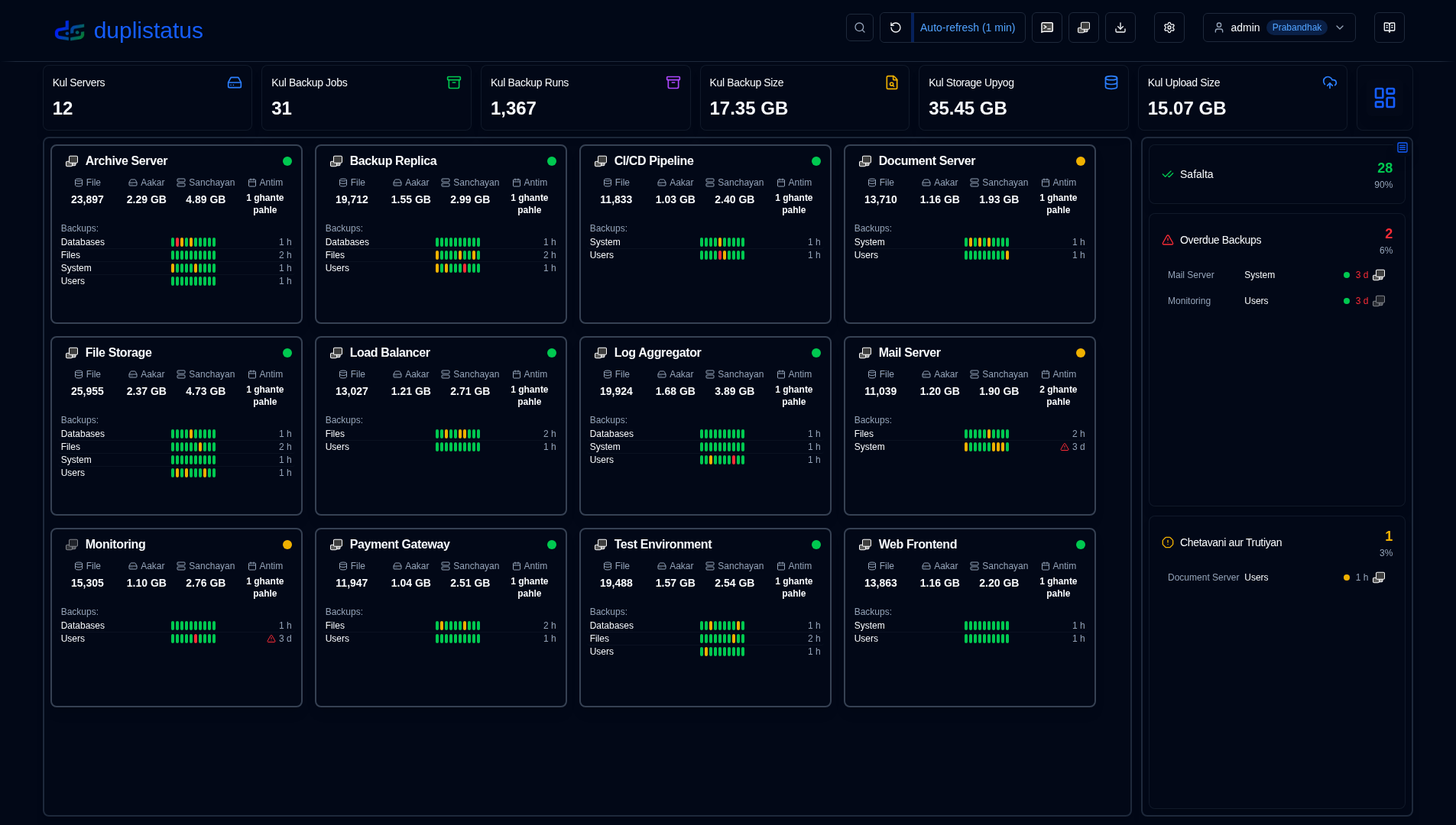Click the Web Frontend green status dot

(x=1080, y=545)
